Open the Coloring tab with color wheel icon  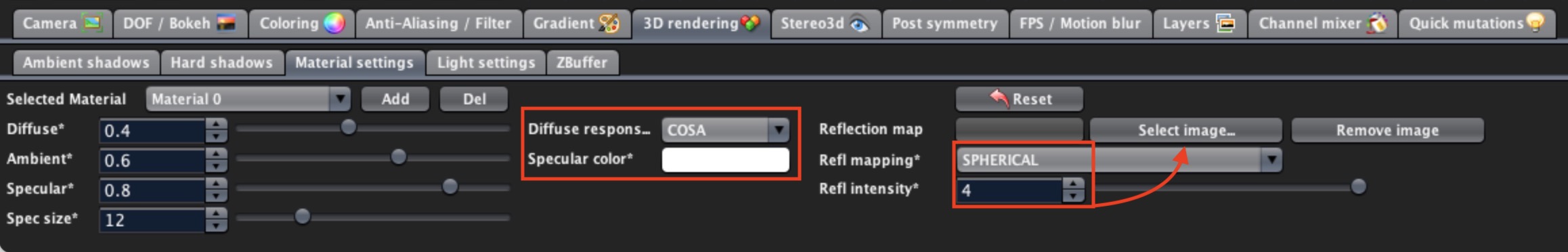tap(301, 24)
